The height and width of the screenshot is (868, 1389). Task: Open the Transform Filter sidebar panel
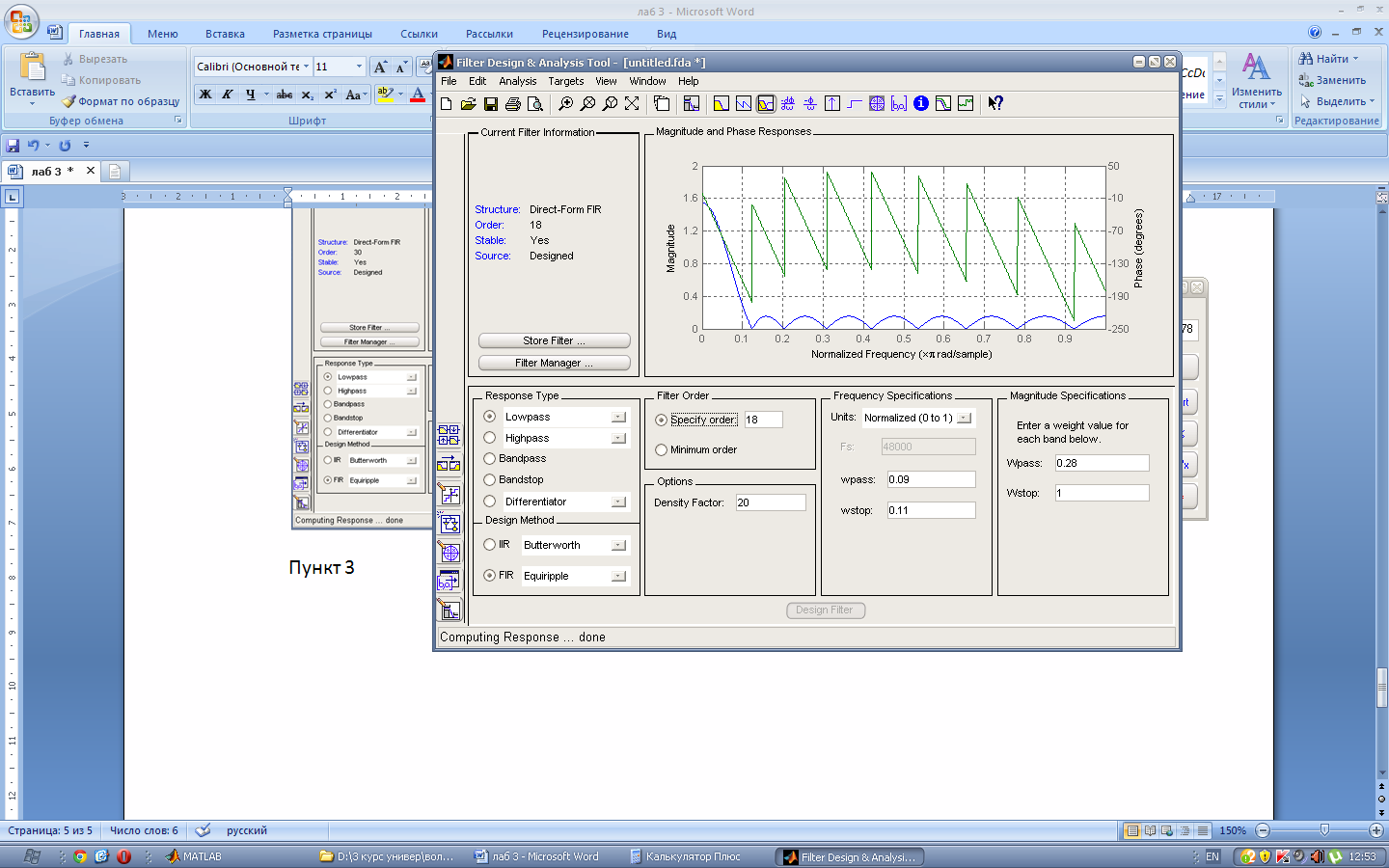click(x=449, y=464)
